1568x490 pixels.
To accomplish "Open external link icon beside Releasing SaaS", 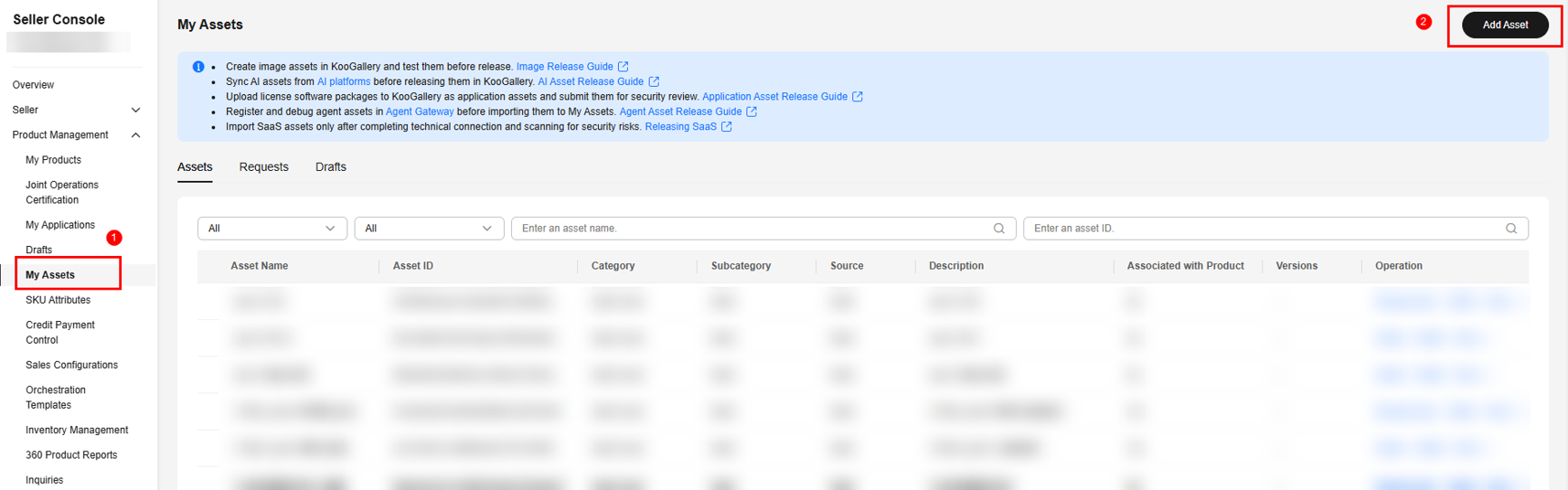I will 727,127.
